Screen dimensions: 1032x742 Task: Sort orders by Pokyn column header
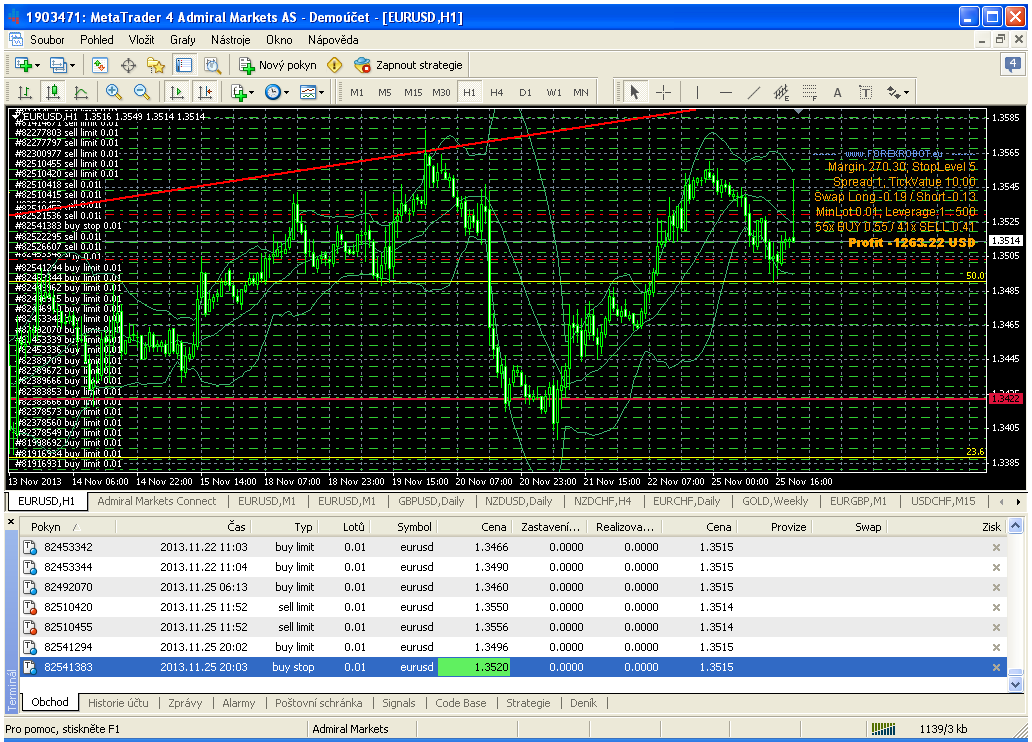pyautogui.click(x=45, y=527)
